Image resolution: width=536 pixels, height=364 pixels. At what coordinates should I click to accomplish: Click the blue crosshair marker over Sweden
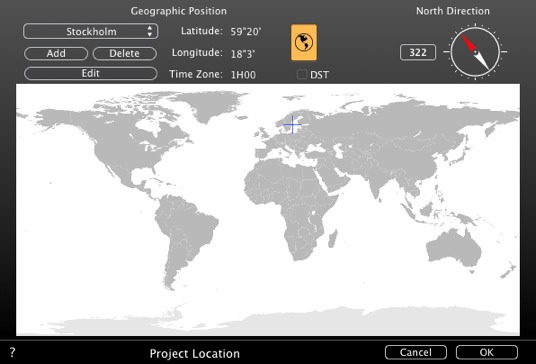[293, 125]
